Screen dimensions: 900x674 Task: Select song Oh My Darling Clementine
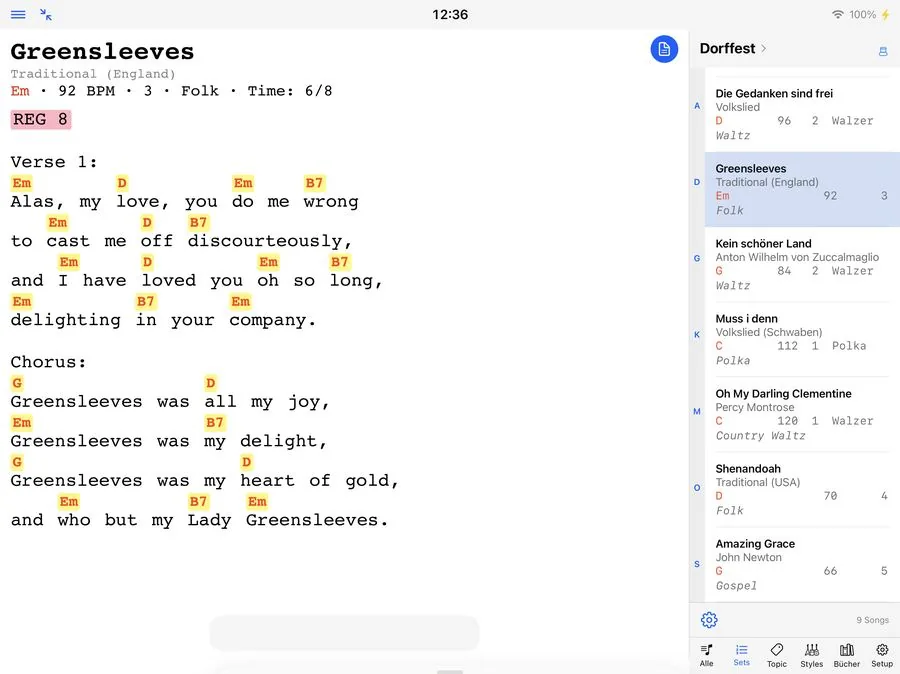802,415
